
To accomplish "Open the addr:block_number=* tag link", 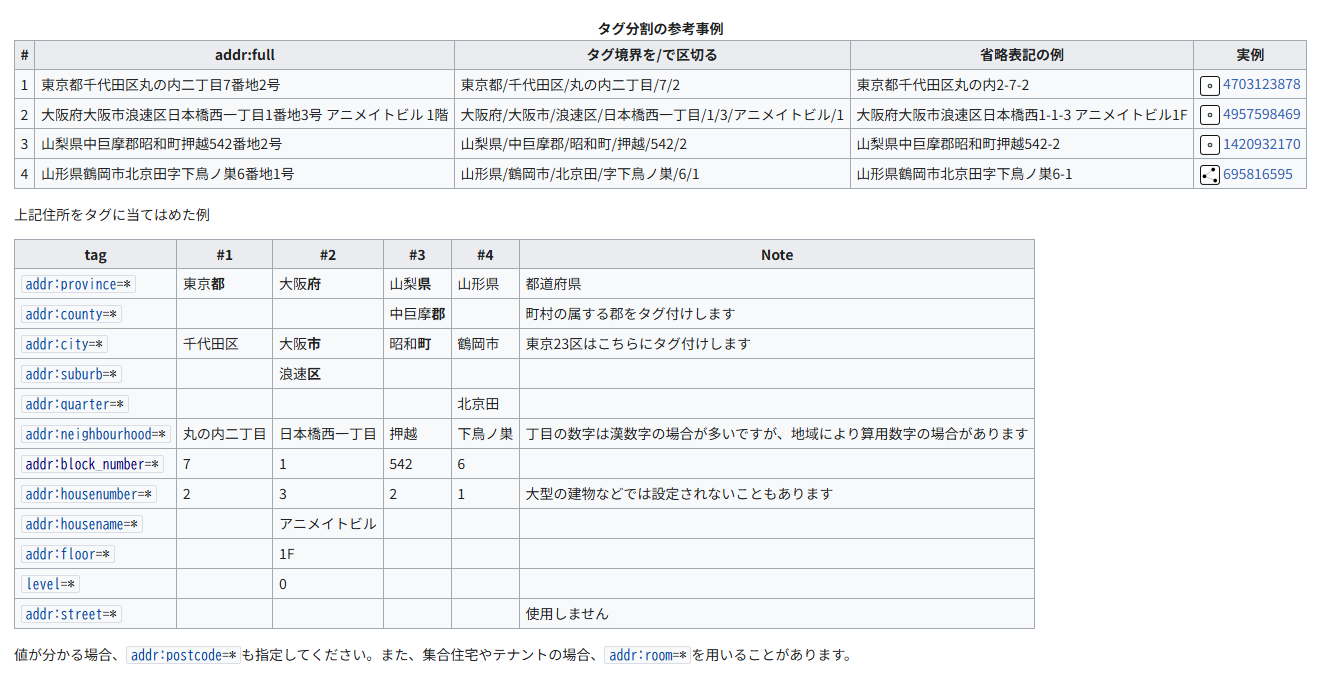I will (92, 464).
